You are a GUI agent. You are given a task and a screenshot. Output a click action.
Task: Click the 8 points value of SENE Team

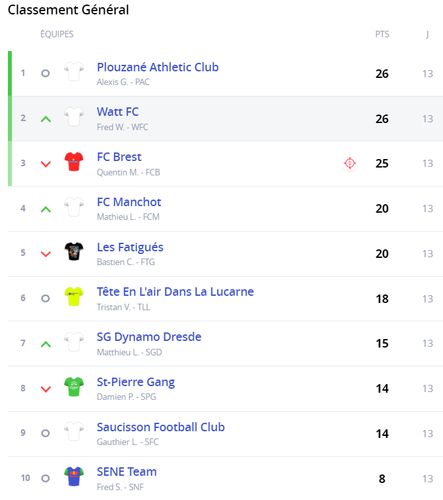382,479
